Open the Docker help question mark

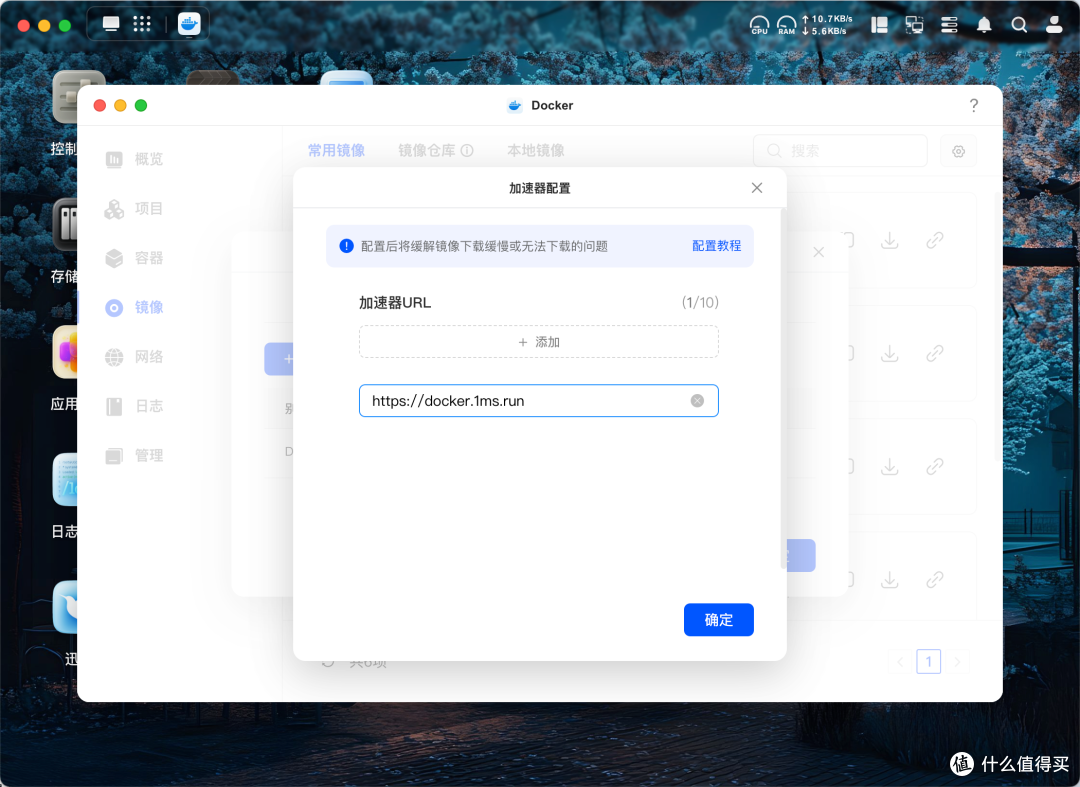coord(974,105)
